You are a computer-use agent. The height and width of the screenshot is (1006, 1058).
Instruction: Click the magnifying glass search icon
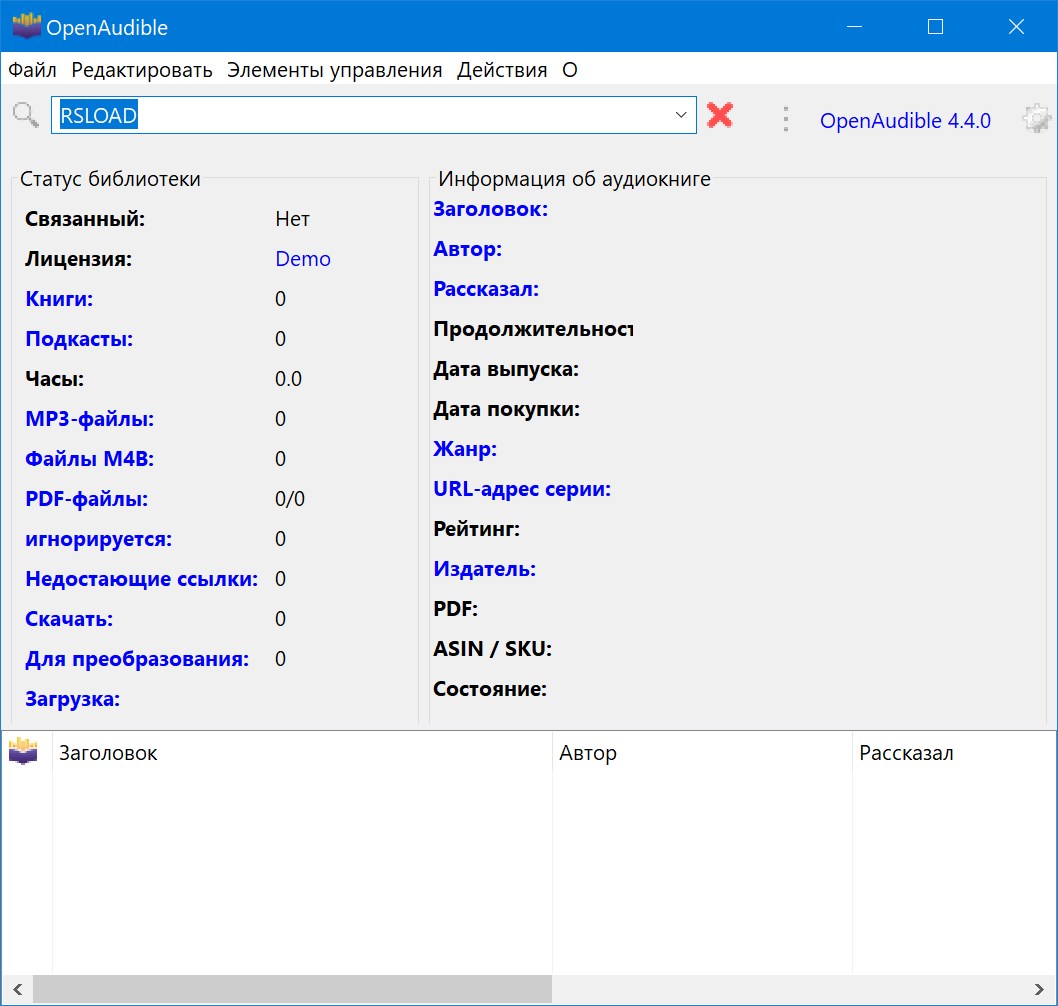(26, 115)
